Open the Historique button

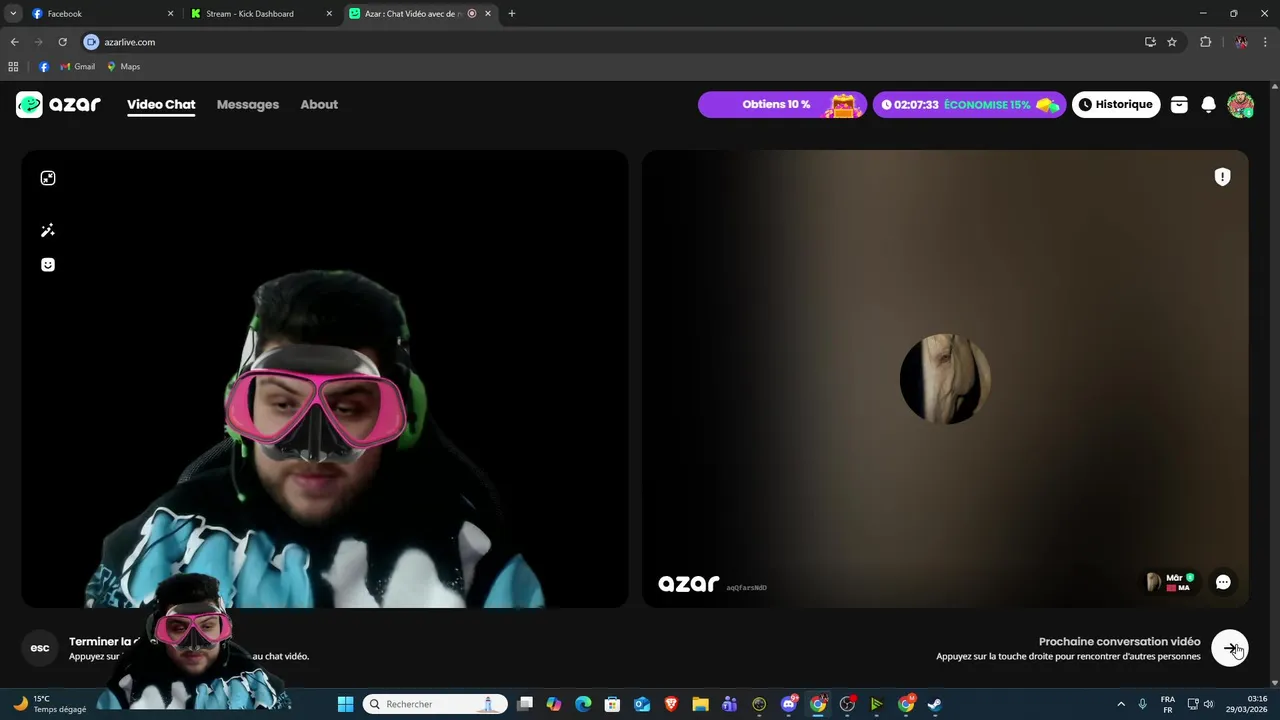pyautogui.click(x=1116, y=104)
